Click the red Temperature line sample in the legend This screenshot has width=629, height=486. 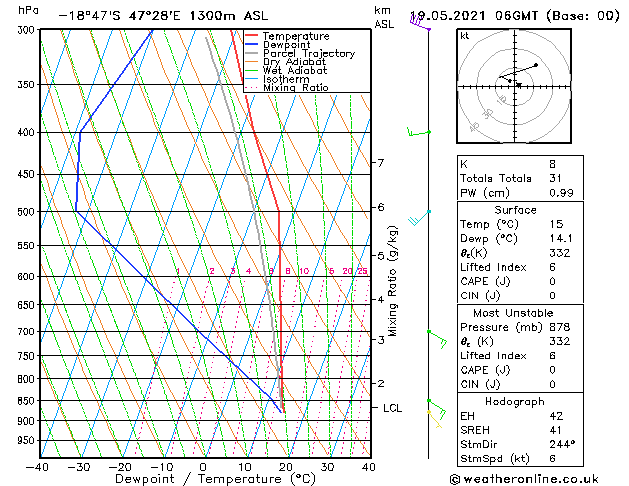251,36
